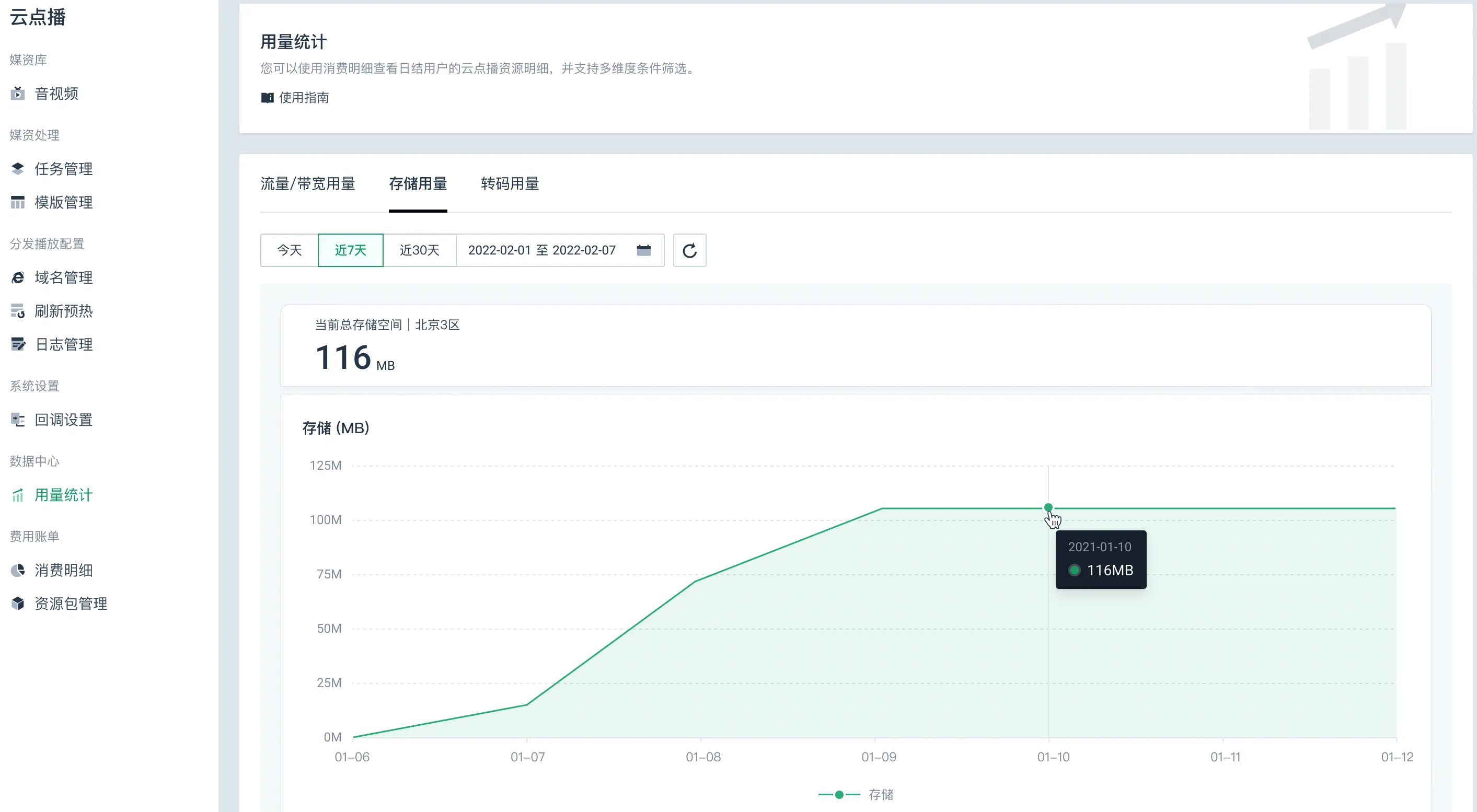Click the 当前总存储空间 | 北京3区 label
The width and height of the screenshot is (1477, 812).
pos(388,325)
